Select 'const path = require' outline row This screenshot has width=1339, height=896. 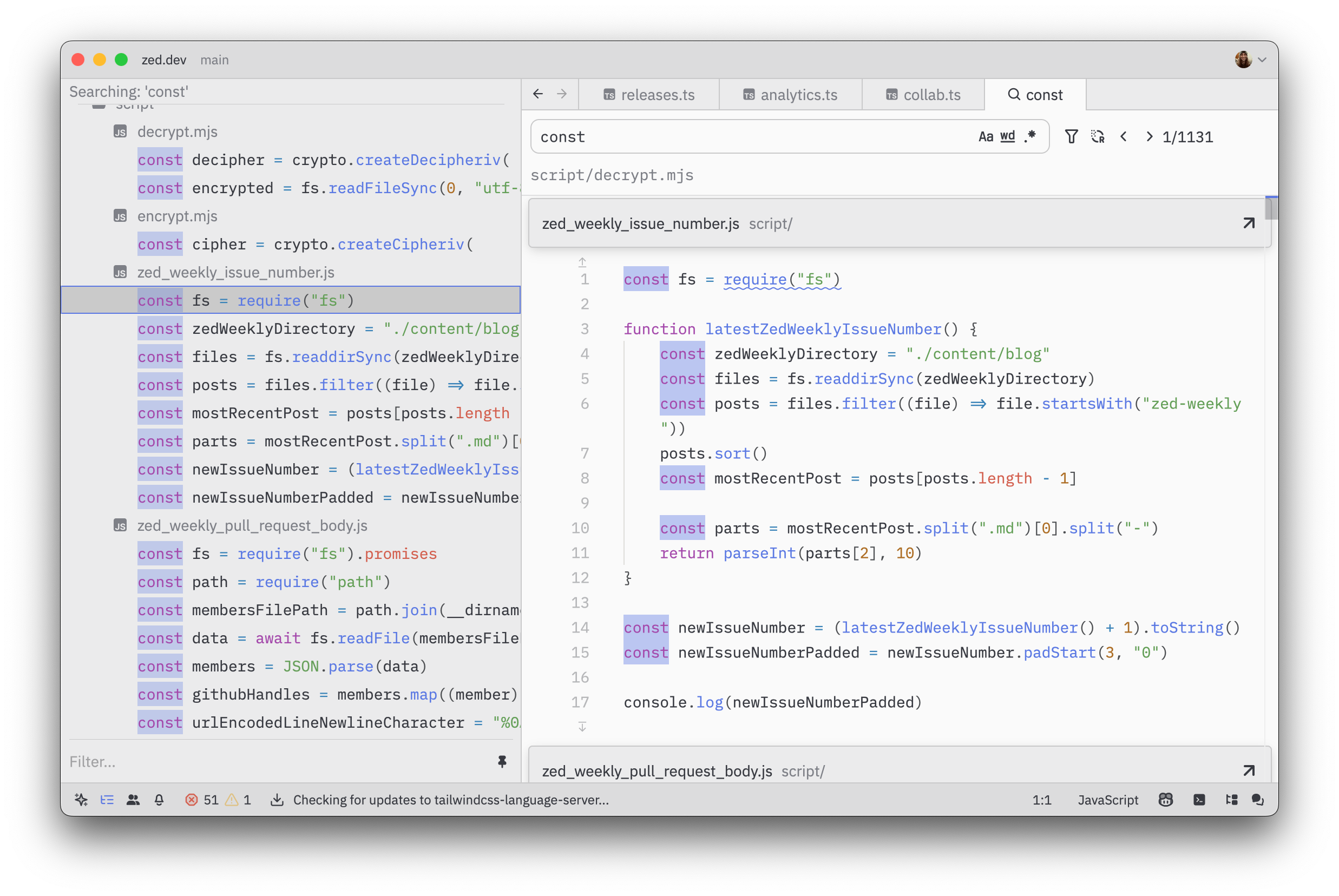click(291, 582)
